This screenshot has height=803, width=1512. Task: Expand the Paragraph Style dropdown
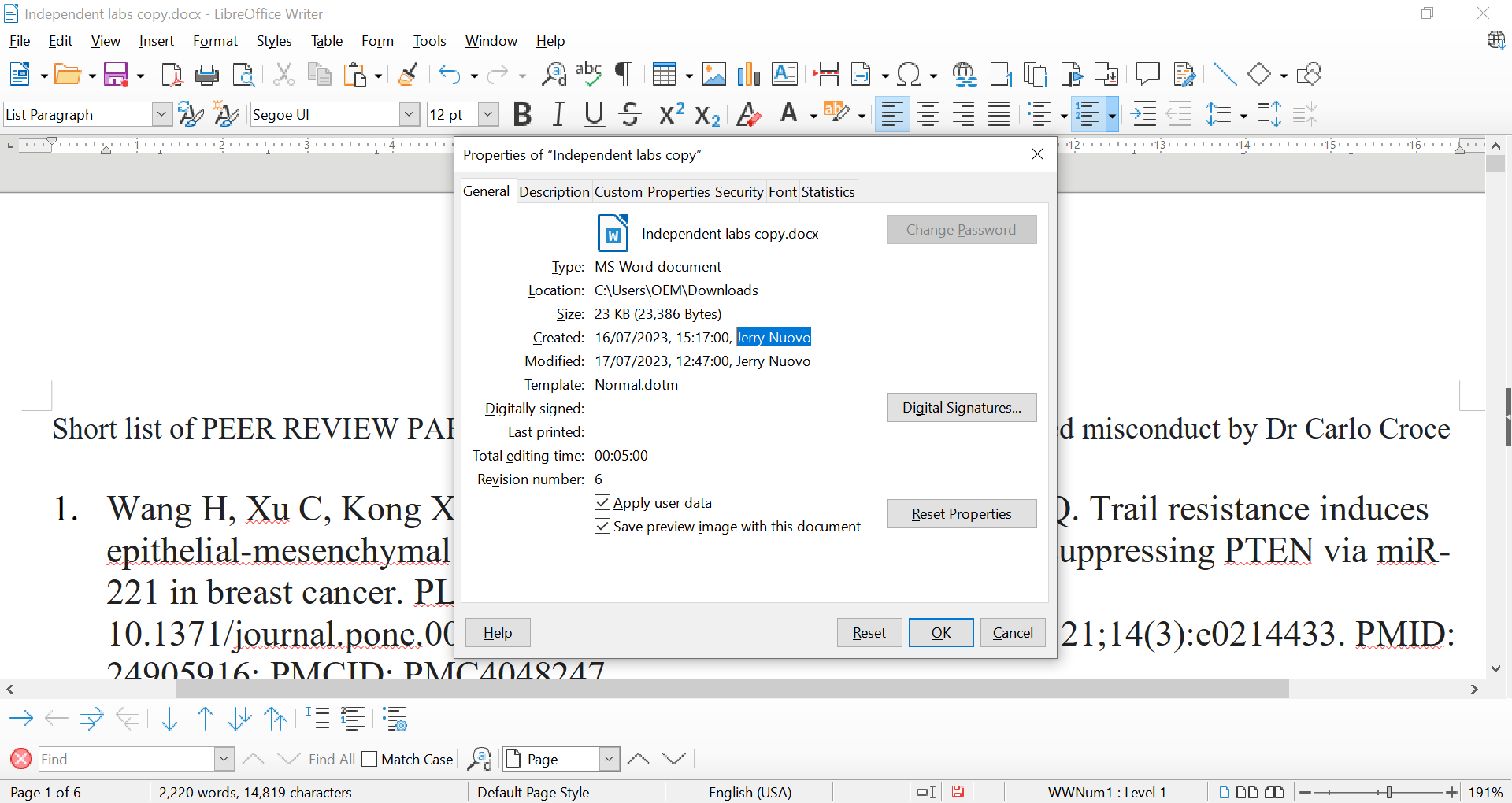[x=161, y=115]
